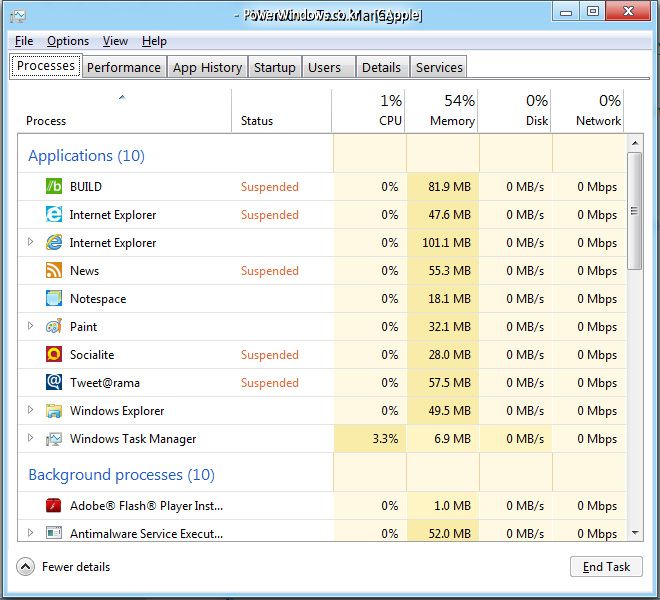Sort by the Disk column header
The height and width of the screenshot is (600, 660).
[x=514, y=112]
